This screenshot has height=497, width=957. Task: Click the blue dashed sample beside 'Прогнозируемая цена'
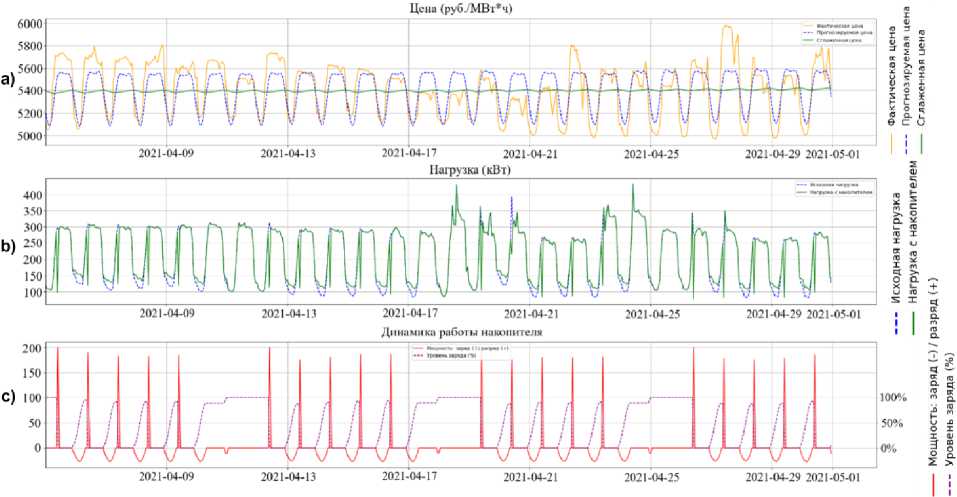pyautogui.click(x=907, y=143)
